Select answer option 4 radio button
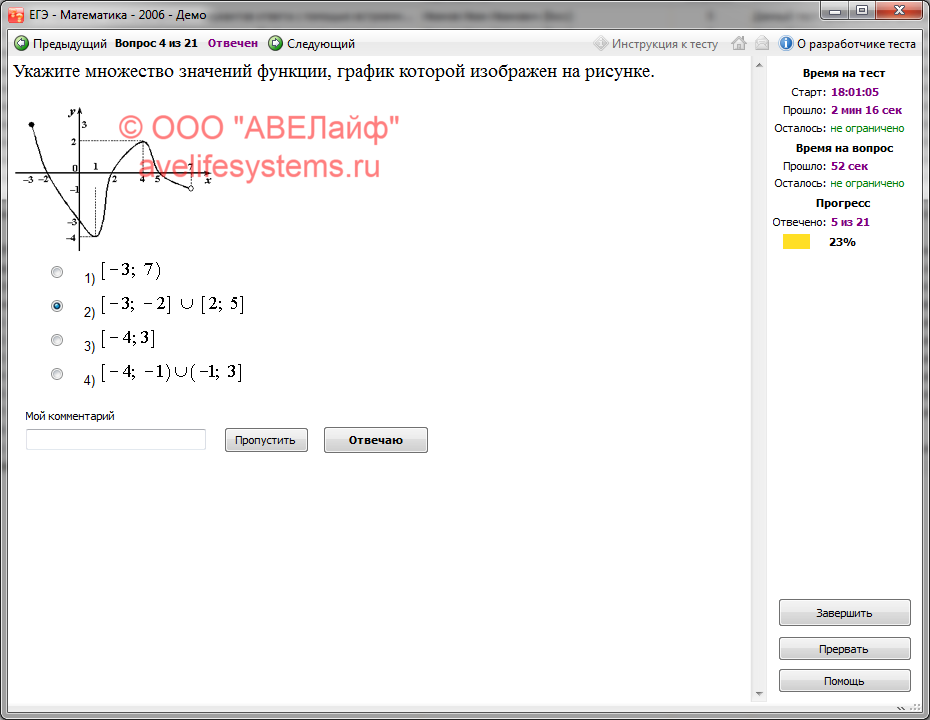 coord(57,374)
